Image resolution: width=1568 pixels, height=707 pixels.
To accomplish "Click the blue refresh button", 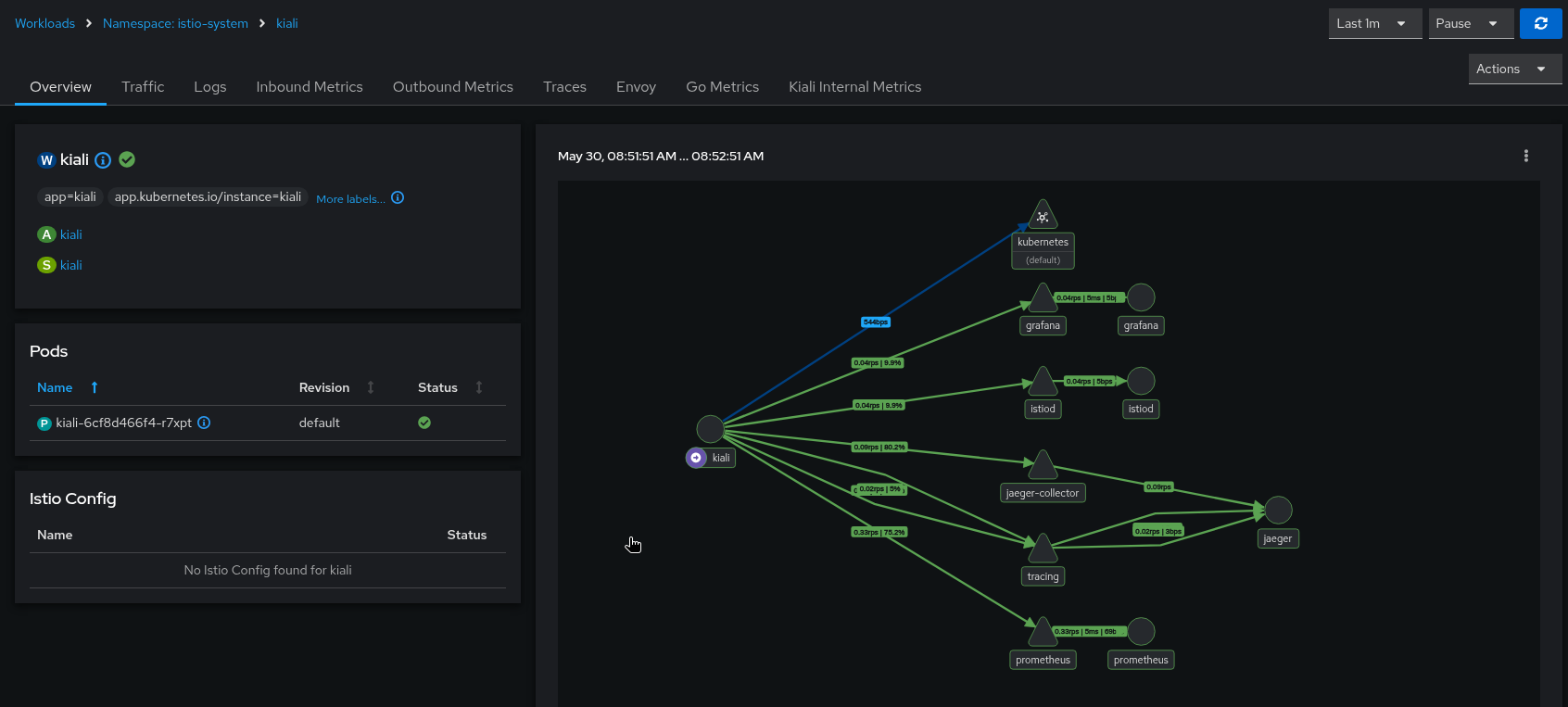I will click(1540, 23).
